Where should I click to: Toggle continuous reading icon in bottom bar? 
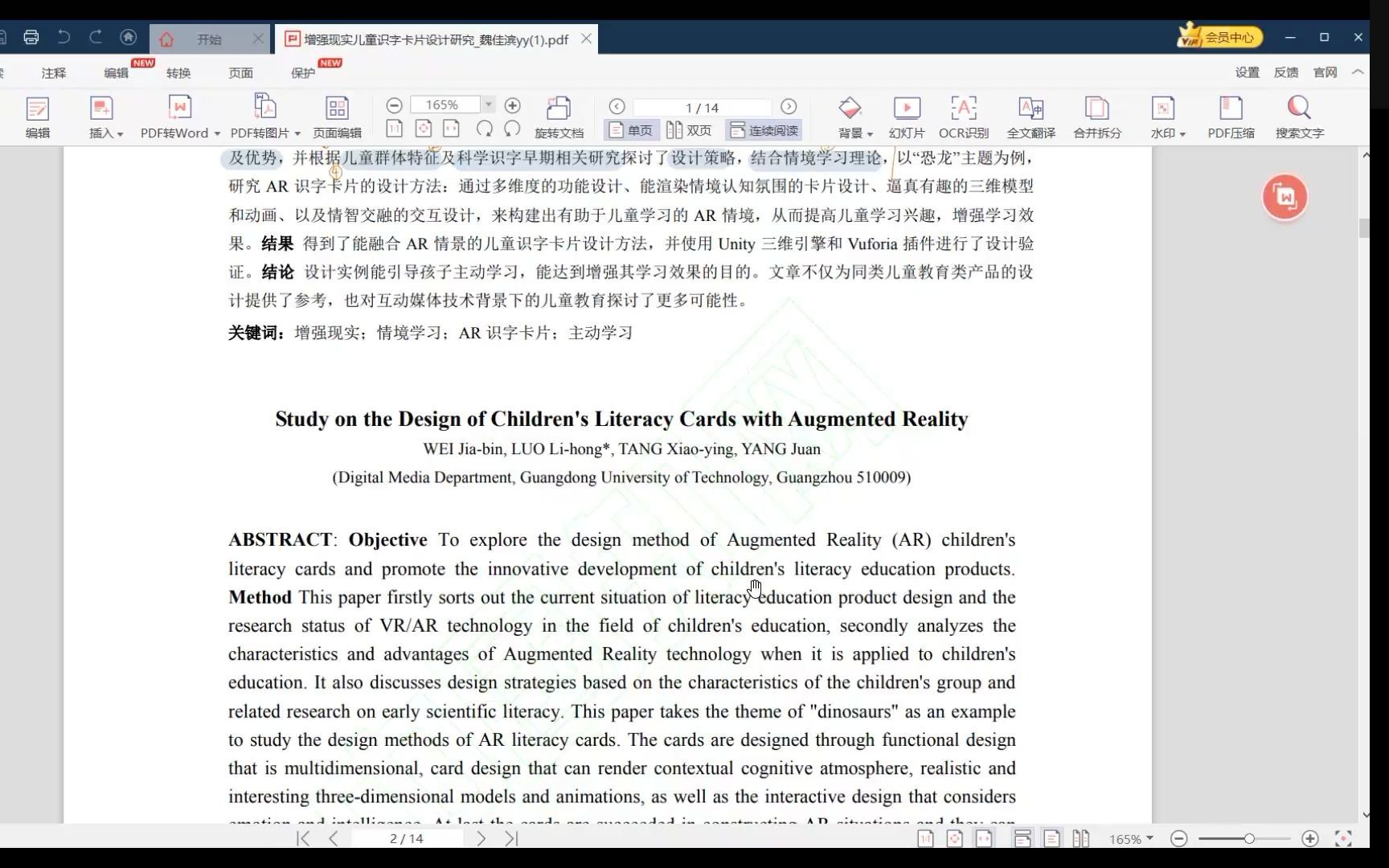(x=1022, y=838)
